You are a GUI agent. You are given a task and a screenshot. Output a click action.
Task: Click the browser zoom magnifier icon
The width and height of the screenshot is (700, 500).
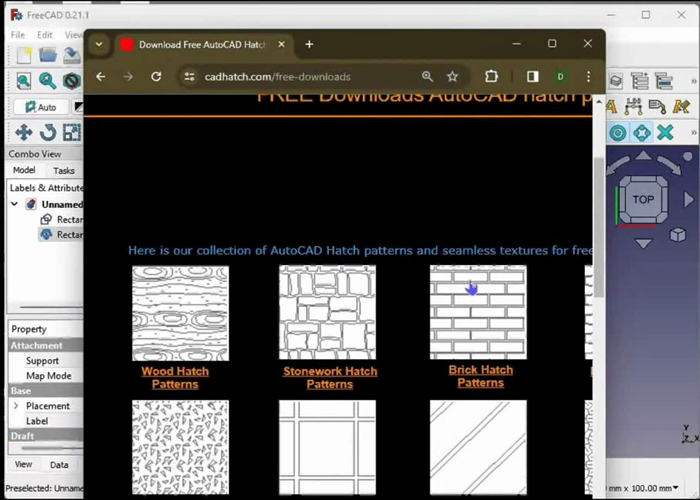coord(427,76)
